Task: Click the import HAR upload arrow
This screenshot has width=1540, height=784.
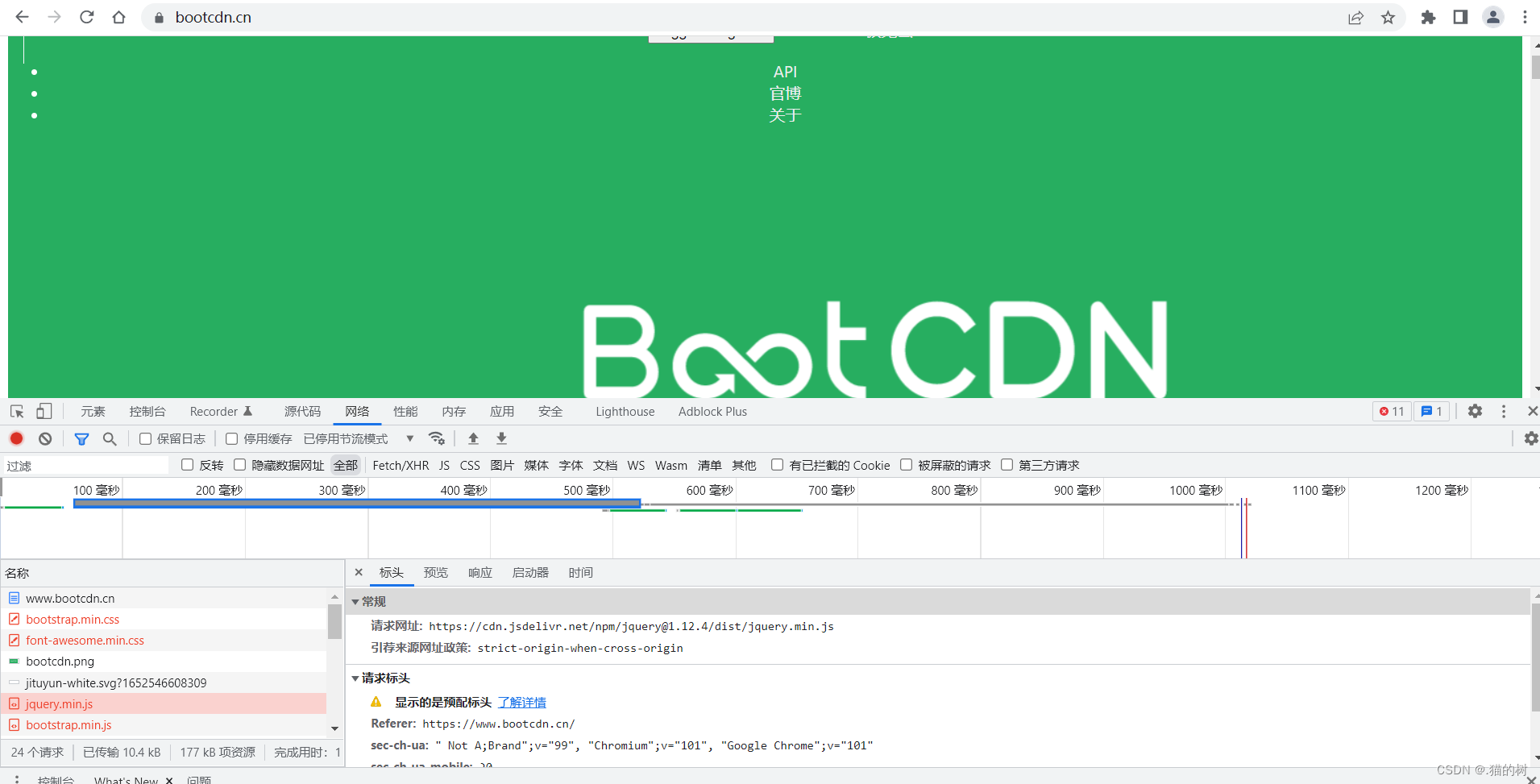Action: tap(473, 438)
